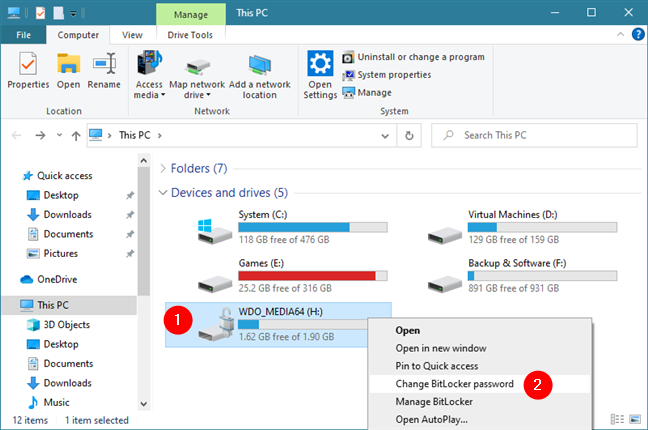Choose Open in the context menu

[480, 330]
